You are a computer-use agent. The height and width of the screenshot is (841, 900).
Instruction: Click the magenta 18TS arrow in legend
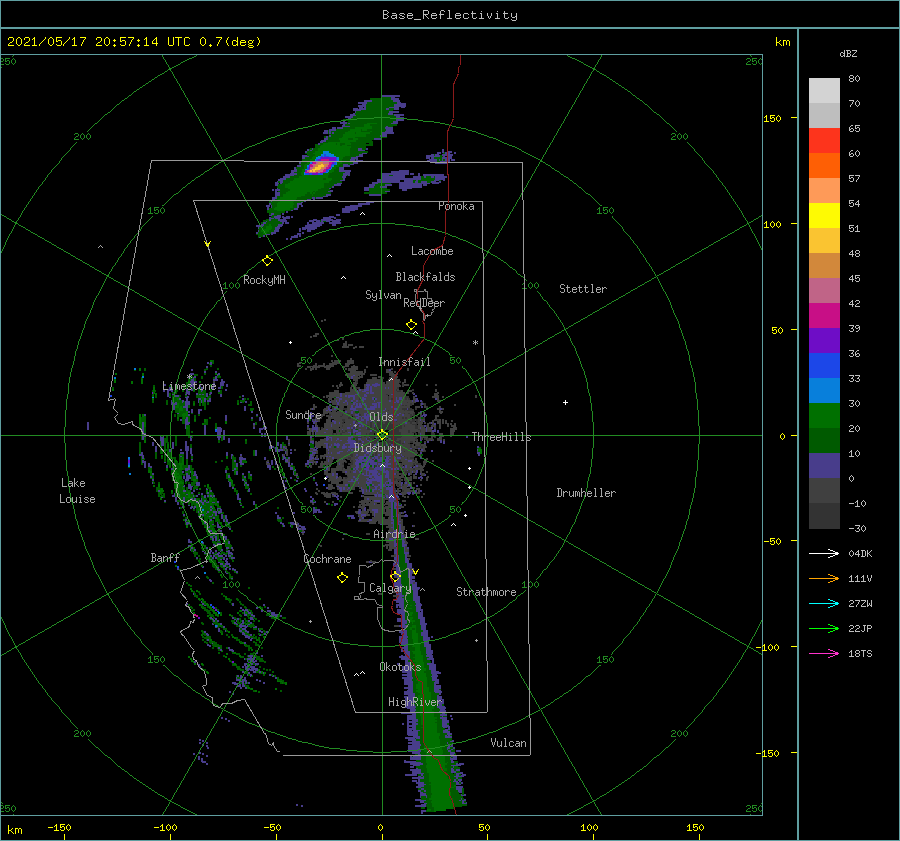coord(824,653)
